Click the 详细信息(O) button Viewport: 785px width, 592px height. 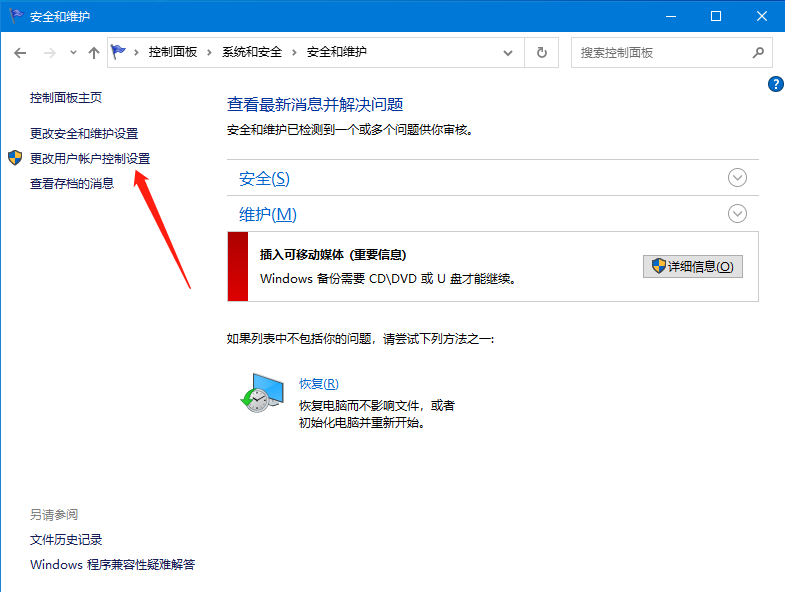pos(692,266)
